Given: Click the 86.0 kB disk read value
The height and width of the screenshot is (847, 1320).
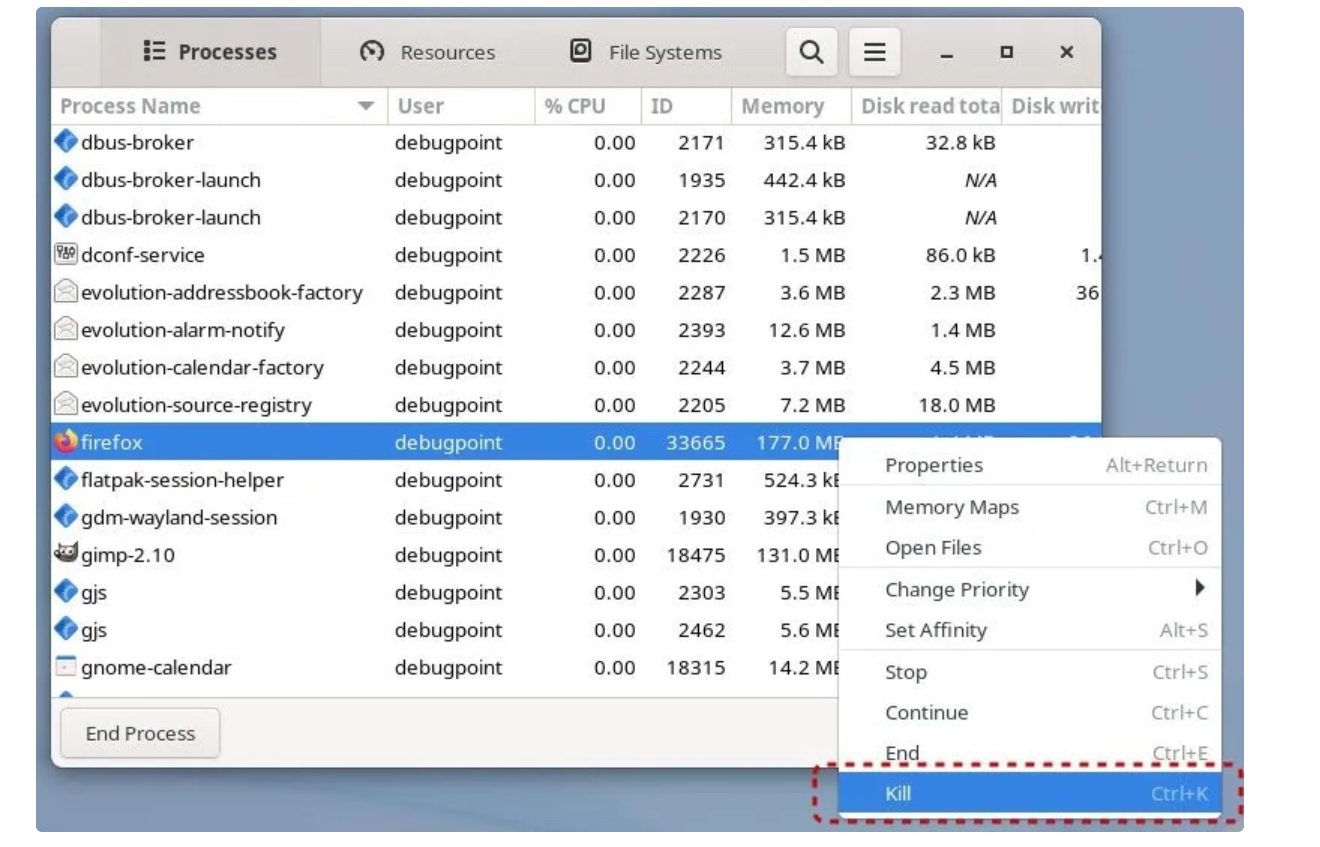Looking at the screenshot, I should point(961,255).
